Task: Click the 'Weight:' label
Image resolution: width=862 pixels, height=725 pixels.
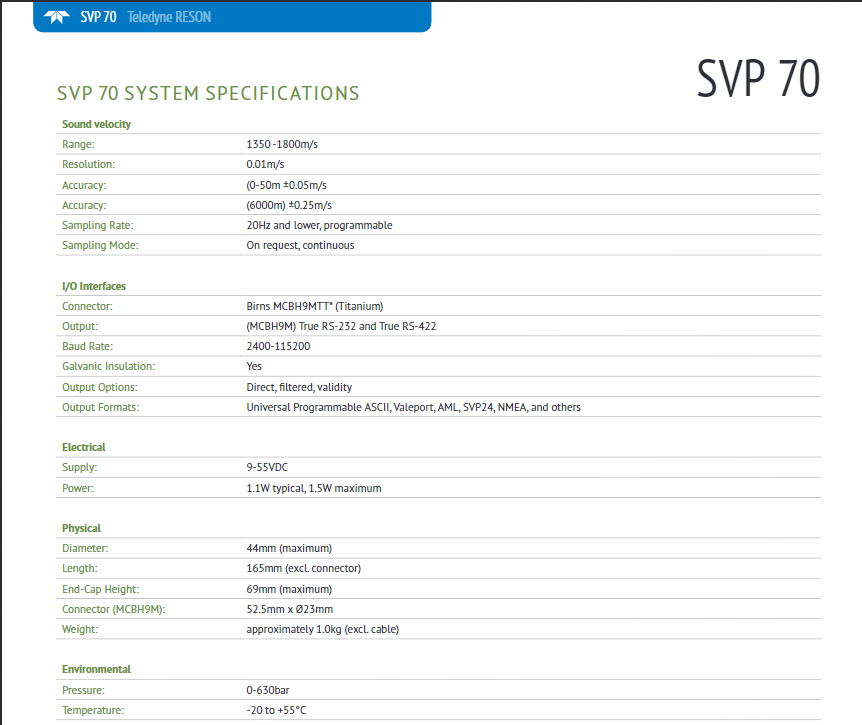Action: click(80, 629)
